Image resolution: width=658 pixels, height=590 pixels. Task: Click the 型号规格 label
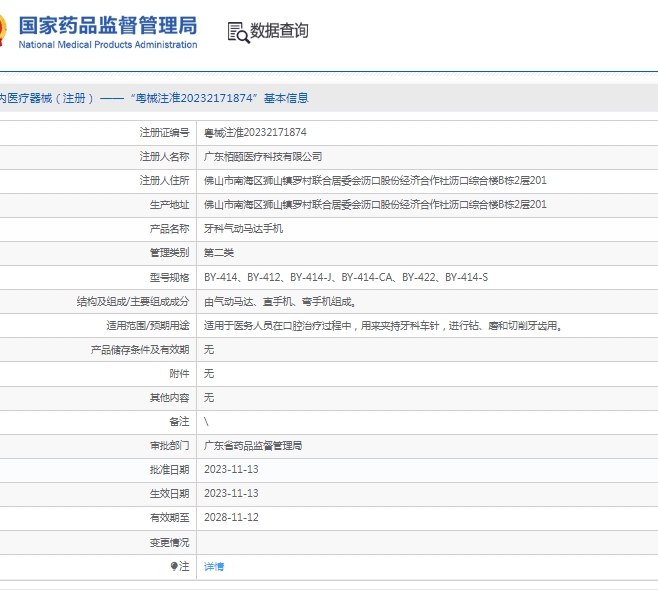tap(170, 277)
